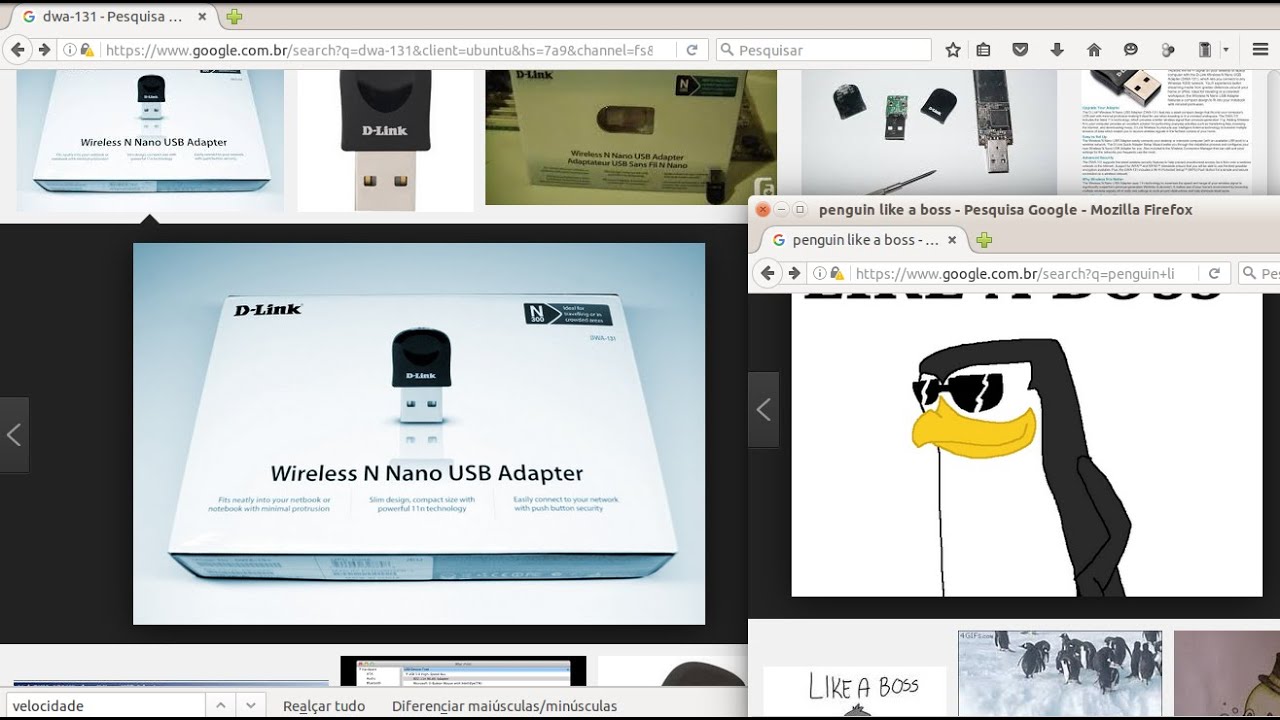The height and width of the screenshot is (720, 1280).
Task: Close the penguin like a boss tab
Action: (952, 240)
